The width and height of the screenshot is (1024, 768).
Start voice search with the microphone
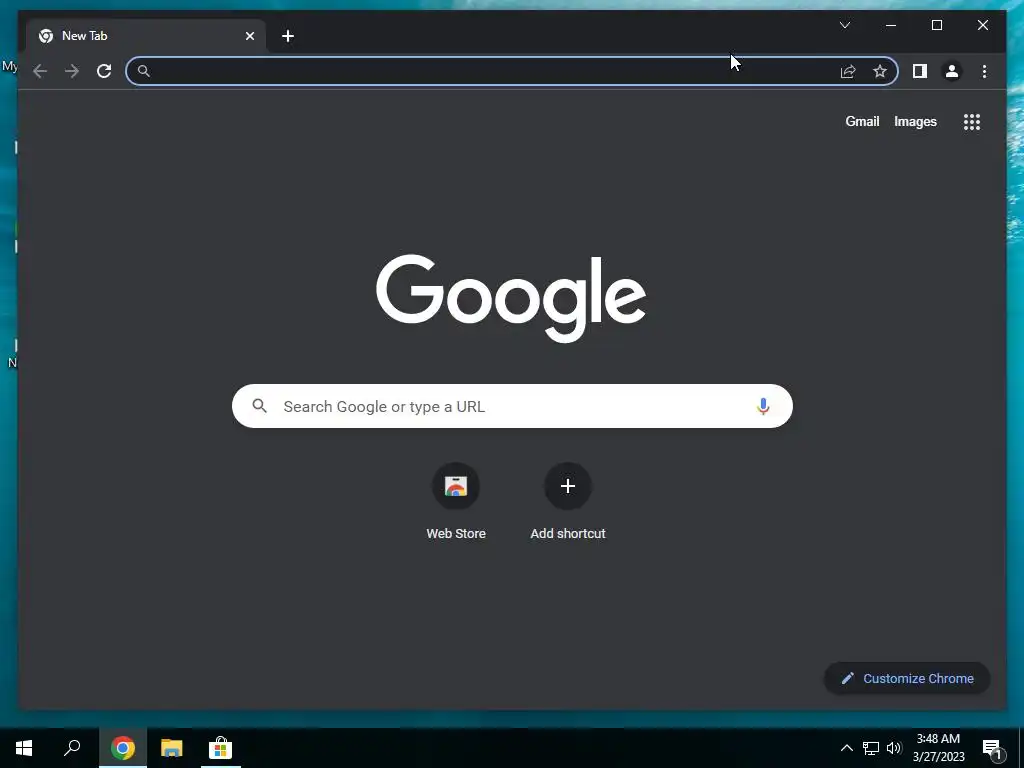tap(763, 406)
